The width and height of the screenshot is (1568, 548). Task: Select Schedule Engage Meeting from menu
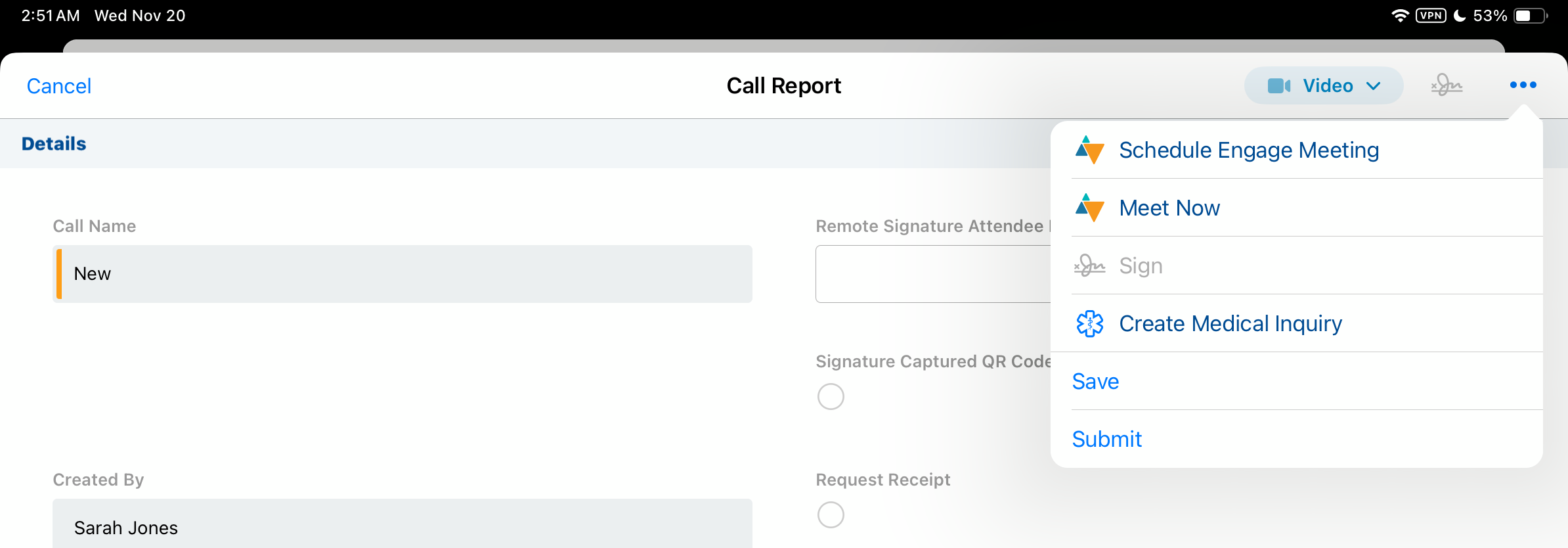click(1248, 150)
